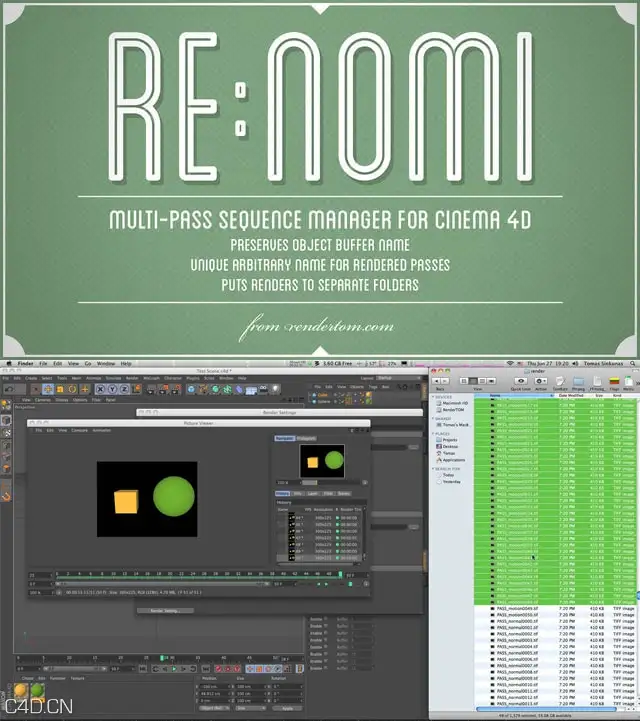Click the Light bulb icon in toolbar
Screen dimensions: 640x721
275,389
